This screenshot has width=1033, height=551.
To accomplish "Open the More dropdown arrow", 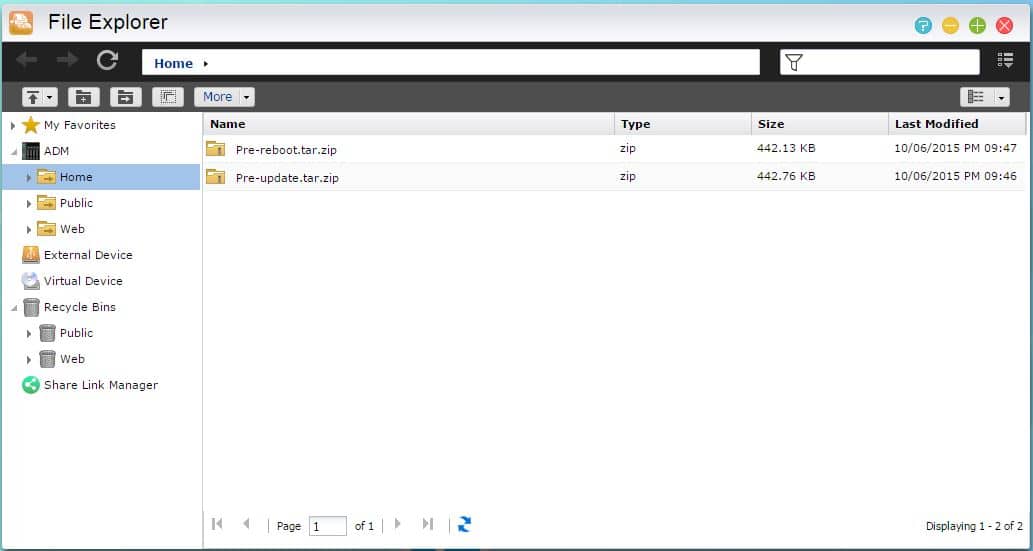I will (x=246, y=97).
